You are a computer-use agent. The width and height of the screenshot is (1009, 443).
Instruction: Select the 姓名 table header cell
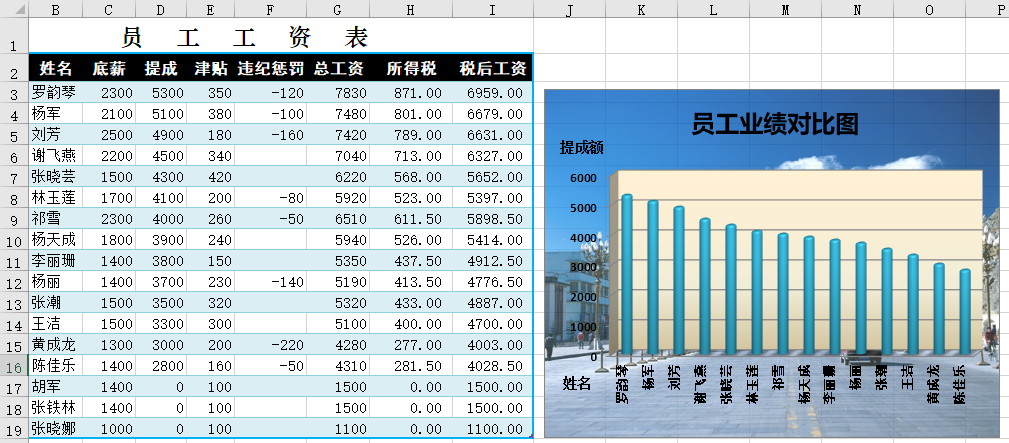pyautogui.click(x=56, y=69)
